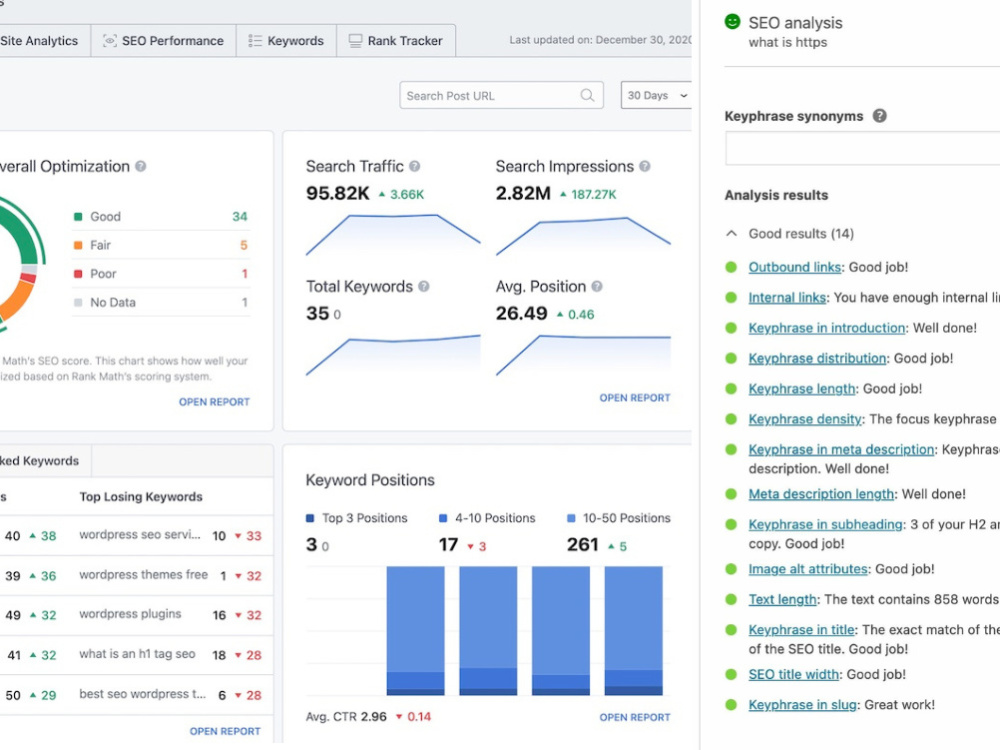The height and width of the screenshot is (750, 1000).
Task: Click help icon next to Search Impressions
Action: coord(645,166)
